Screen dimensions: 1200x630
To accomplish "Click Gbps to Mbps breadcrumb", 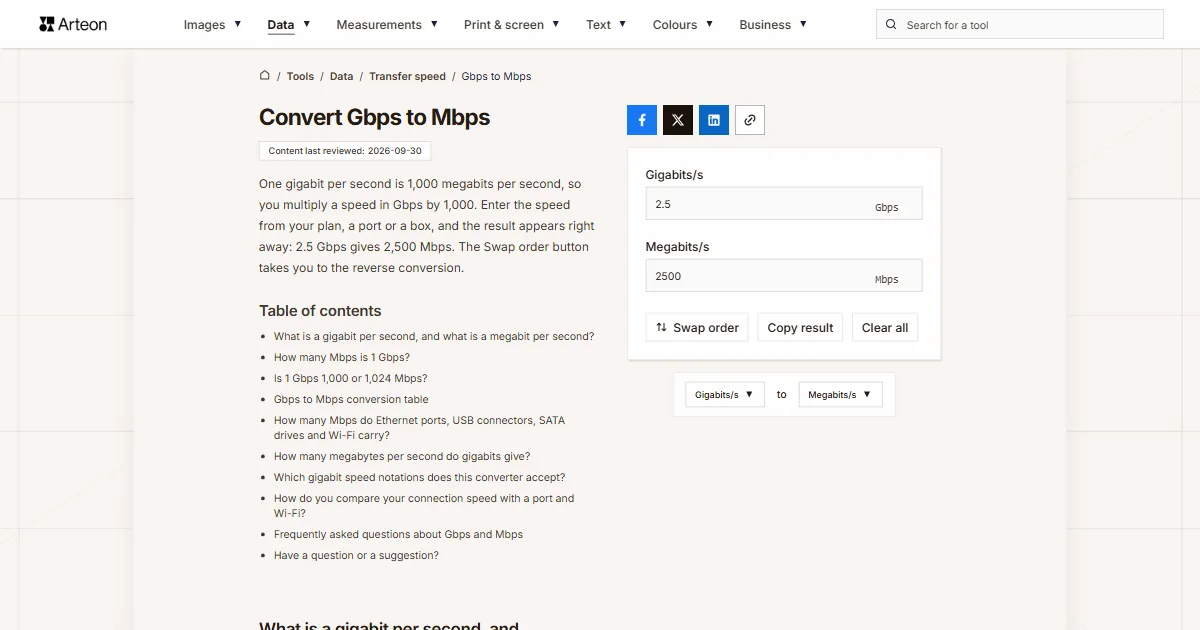I will tap(496, 76).
